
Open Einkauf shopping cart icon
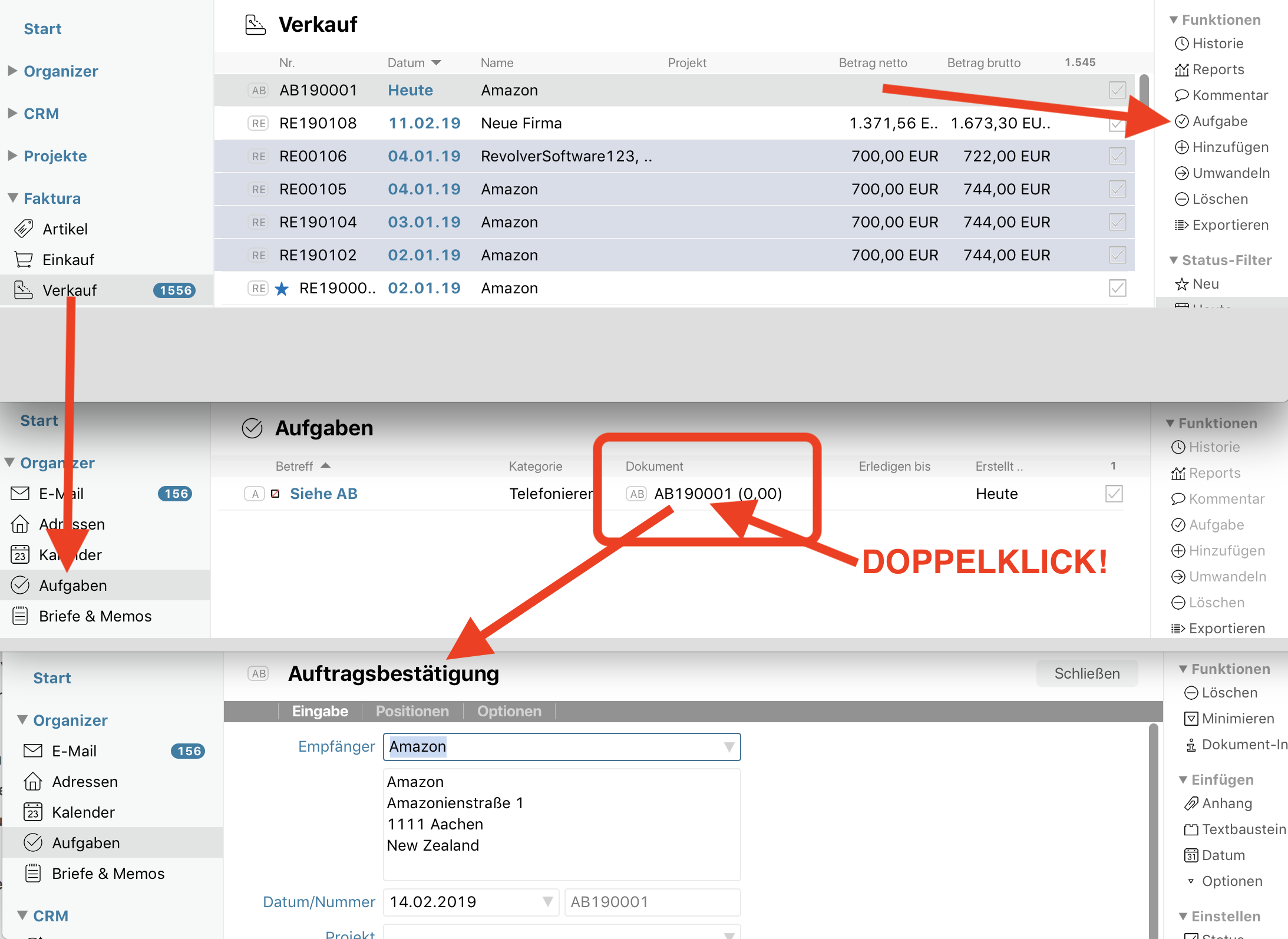[x=24, y=259]
